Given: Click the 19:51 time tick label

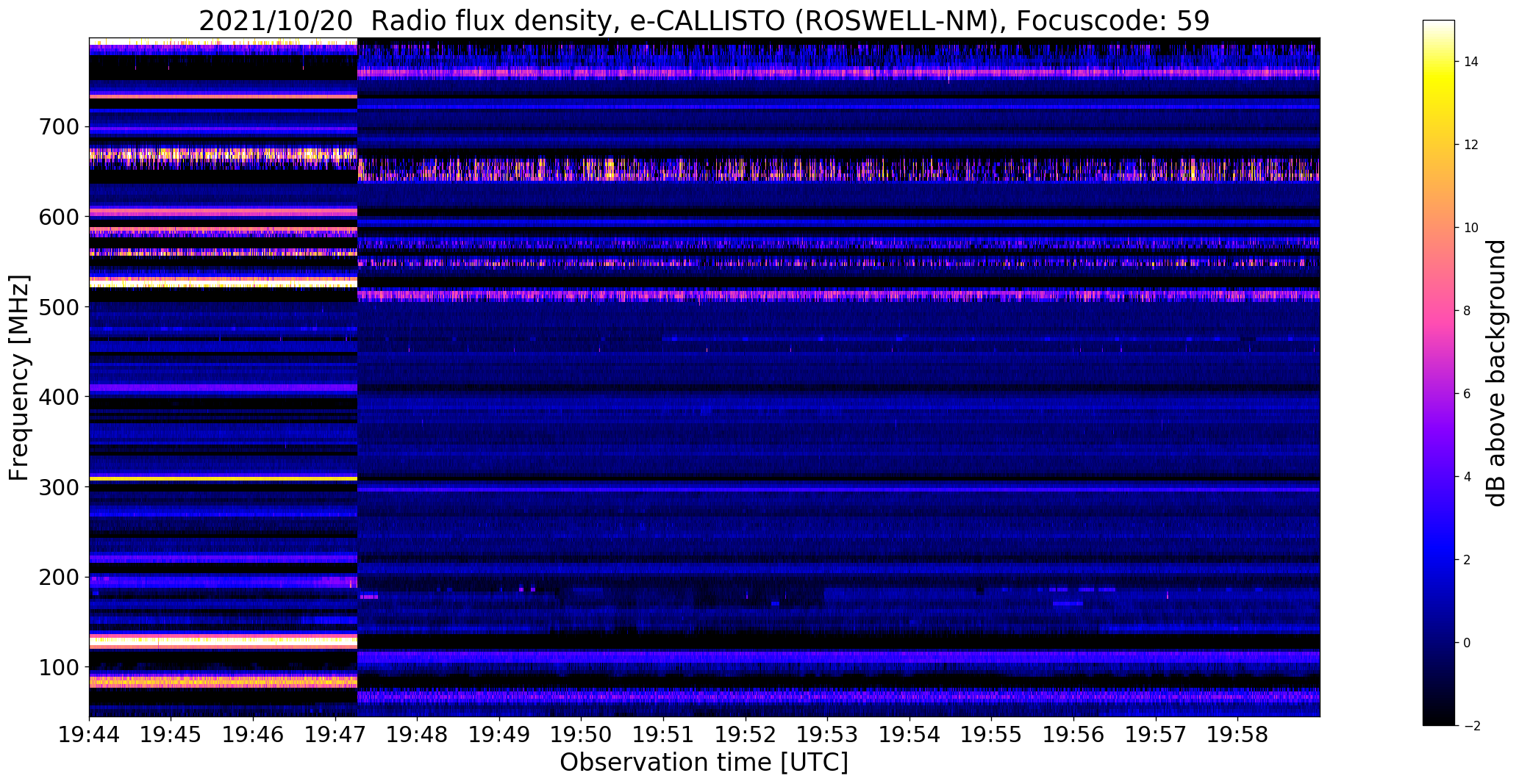Looking at the screenshot, I should click(663, 735).
